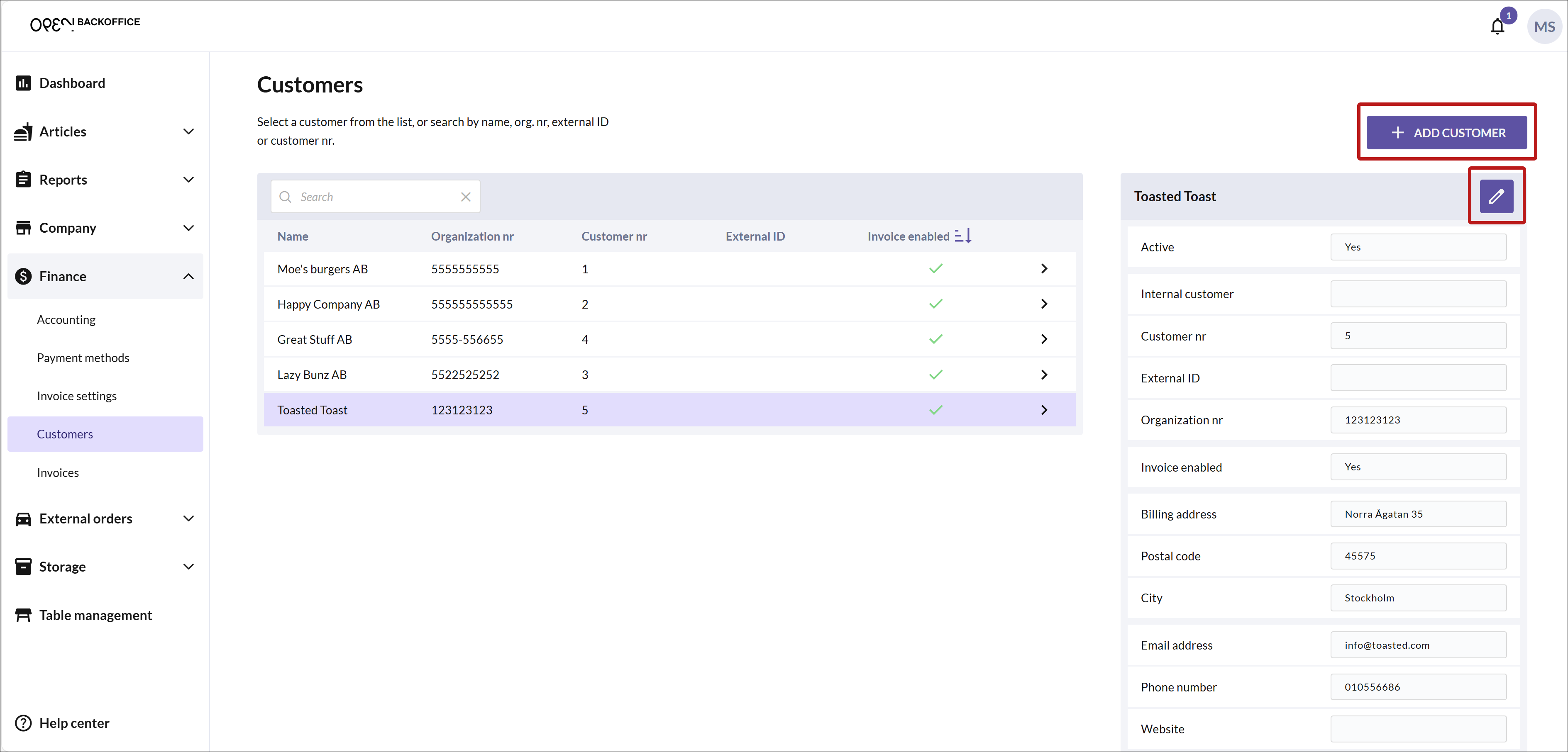Click Moe's burgers AB invoice checkmark
The width and height of the screenshot is (1568, 752).
(935, 268)
